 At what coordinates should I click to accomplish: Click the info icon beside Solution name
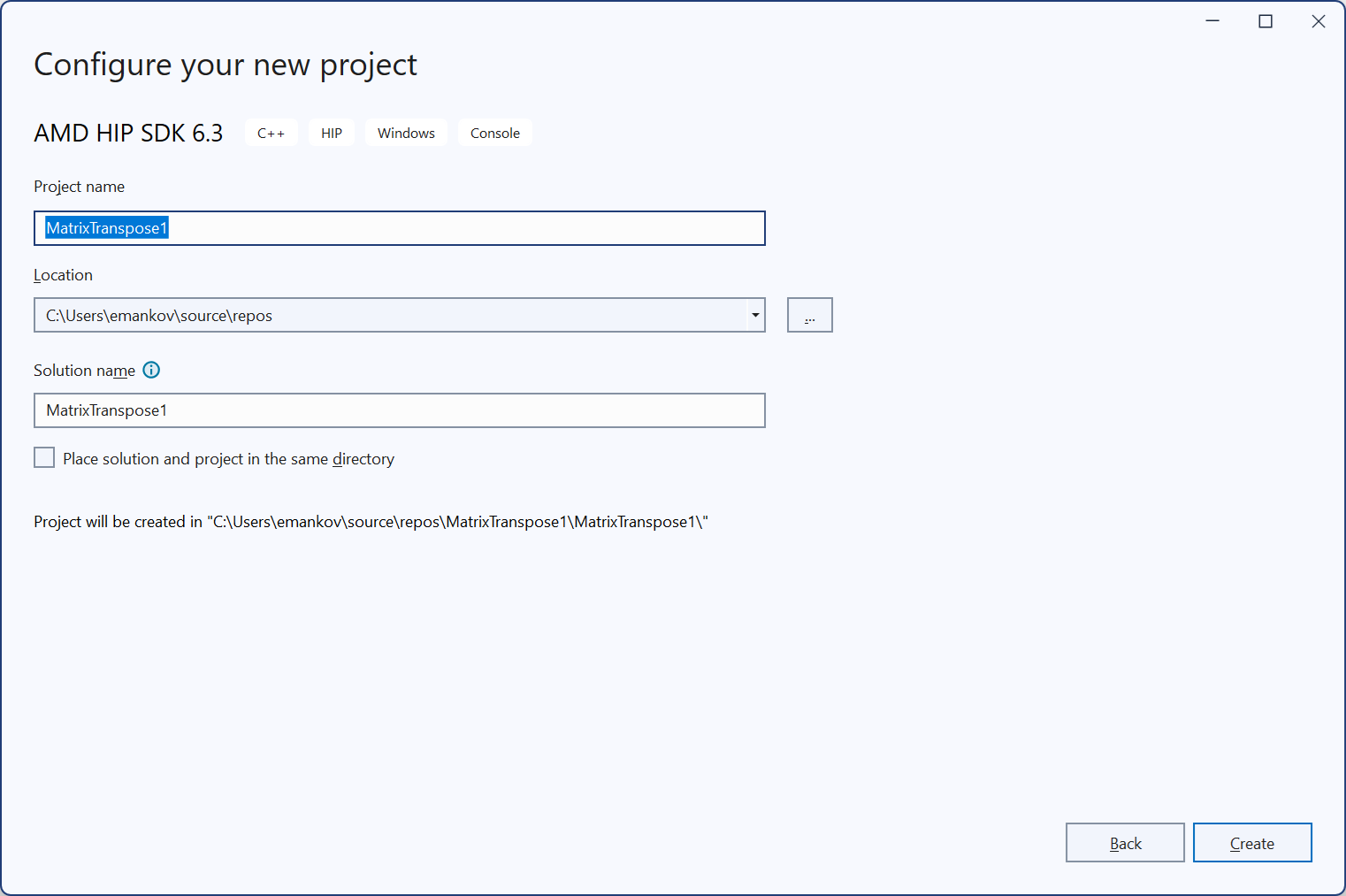(x=151, y=371)
